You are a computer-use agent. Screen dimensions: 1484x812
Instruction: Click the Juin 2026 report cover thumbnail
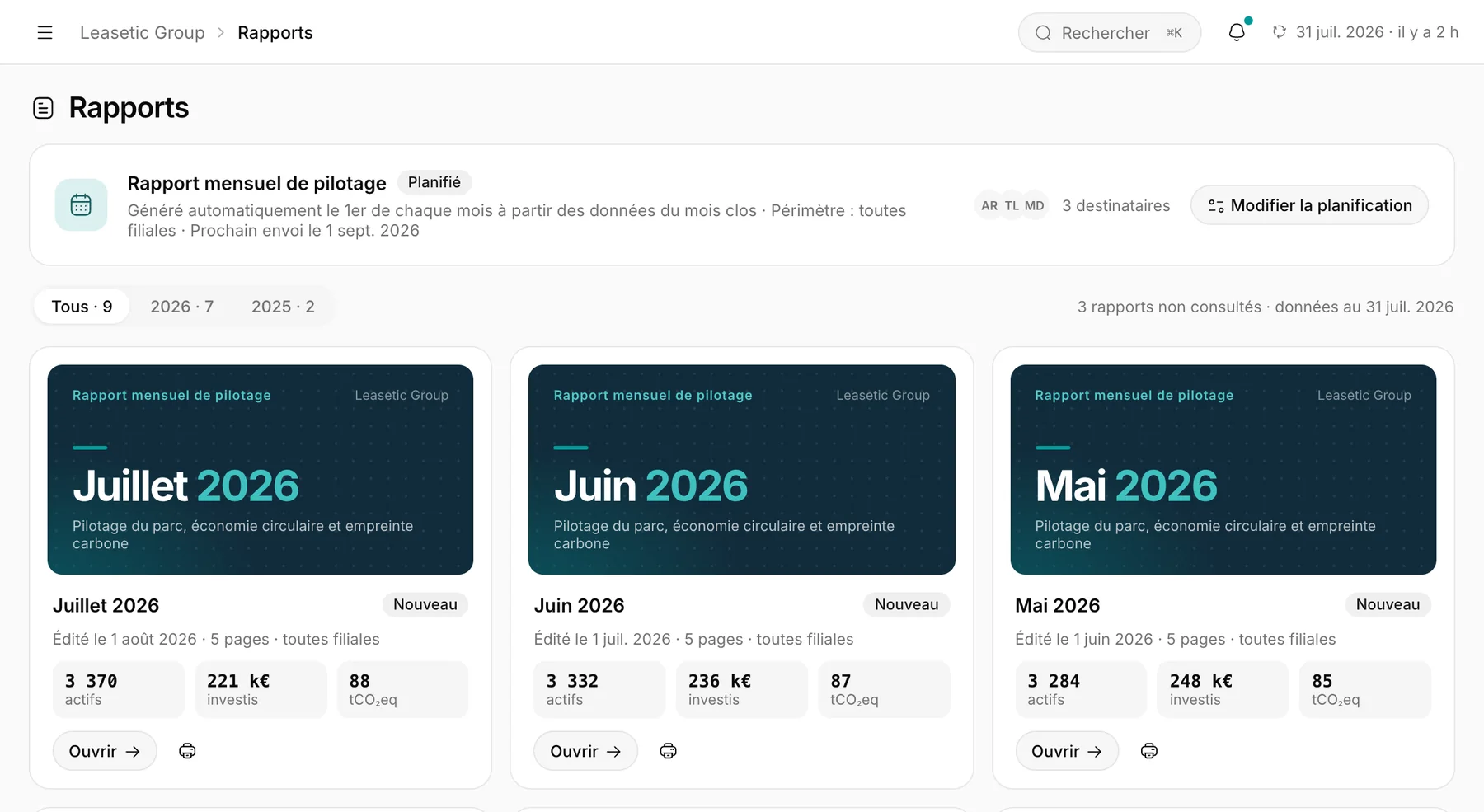click(742, 470)
